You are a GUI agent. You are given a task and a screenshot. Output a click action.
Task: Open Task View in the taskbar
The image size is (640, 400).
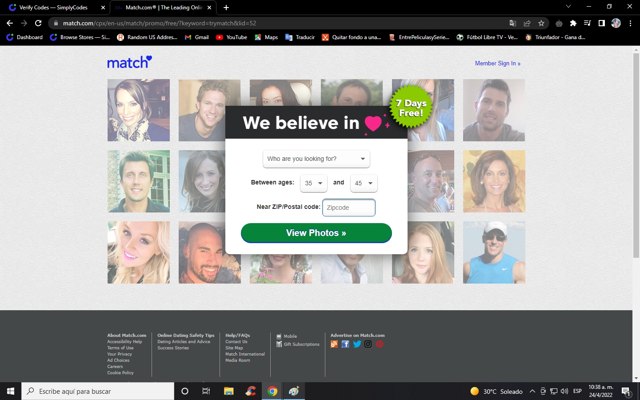(x=207, y=391)
